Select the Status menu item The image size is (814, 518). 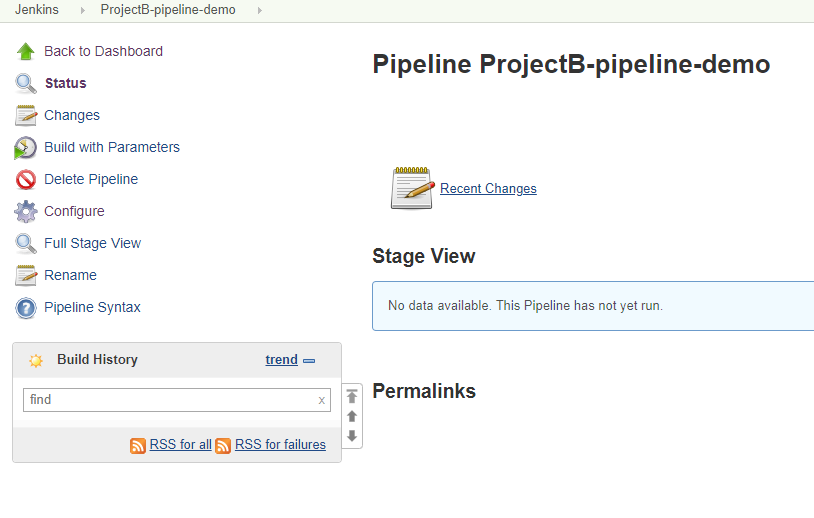65,83
